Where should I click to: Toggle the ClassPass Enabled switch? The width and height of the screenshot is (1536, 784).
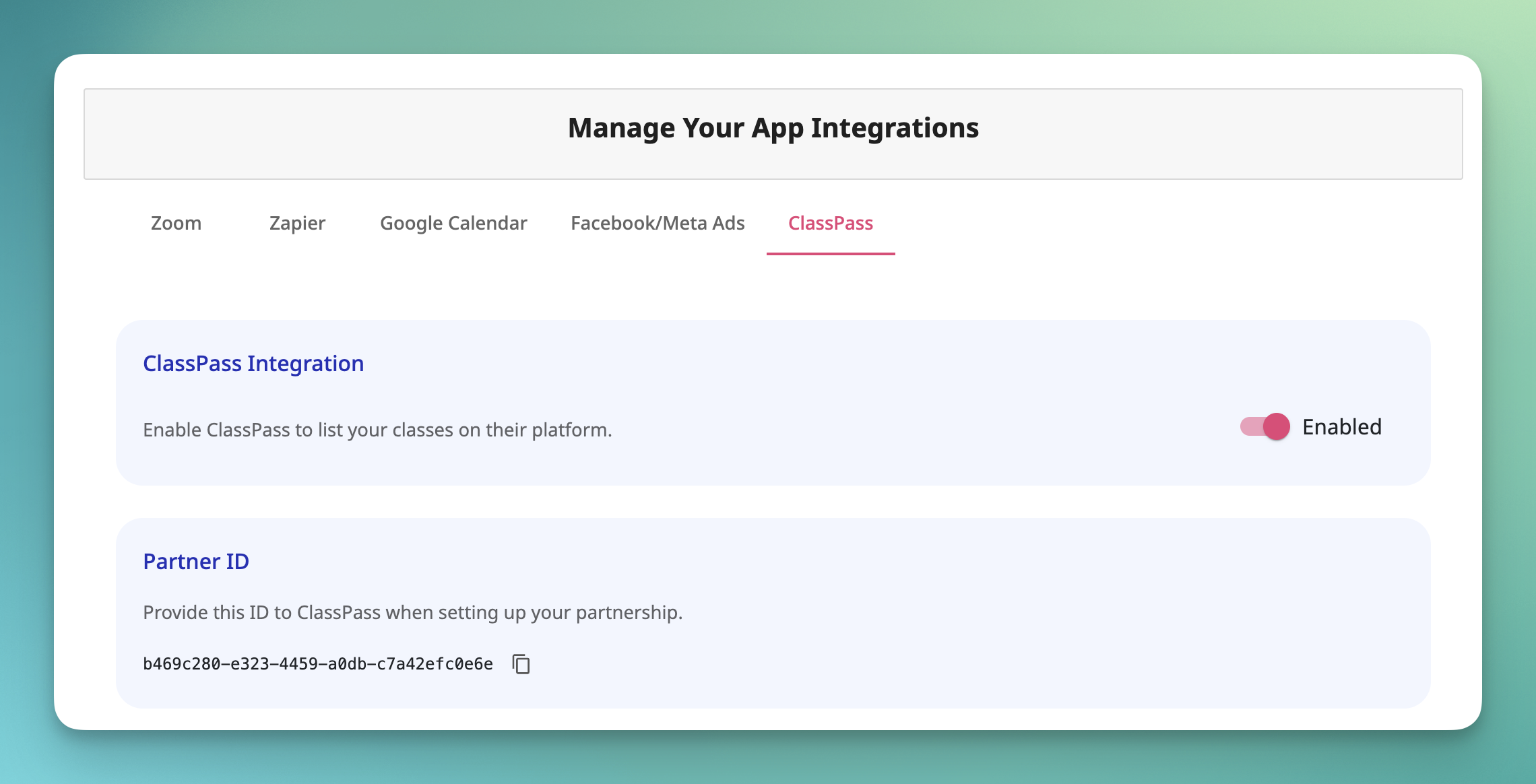coord(1265,426)
